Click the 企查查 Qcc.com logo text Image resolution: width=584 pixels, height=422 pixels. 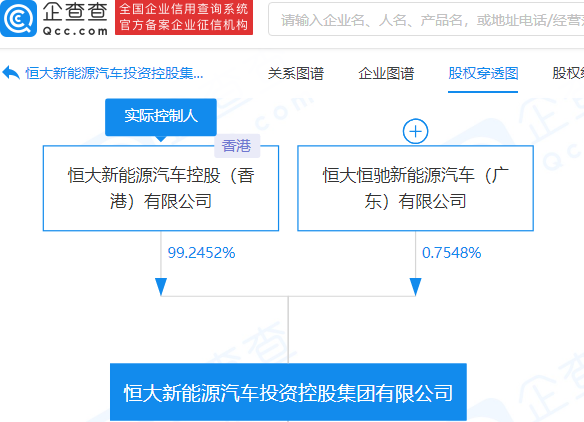point(75,19)
